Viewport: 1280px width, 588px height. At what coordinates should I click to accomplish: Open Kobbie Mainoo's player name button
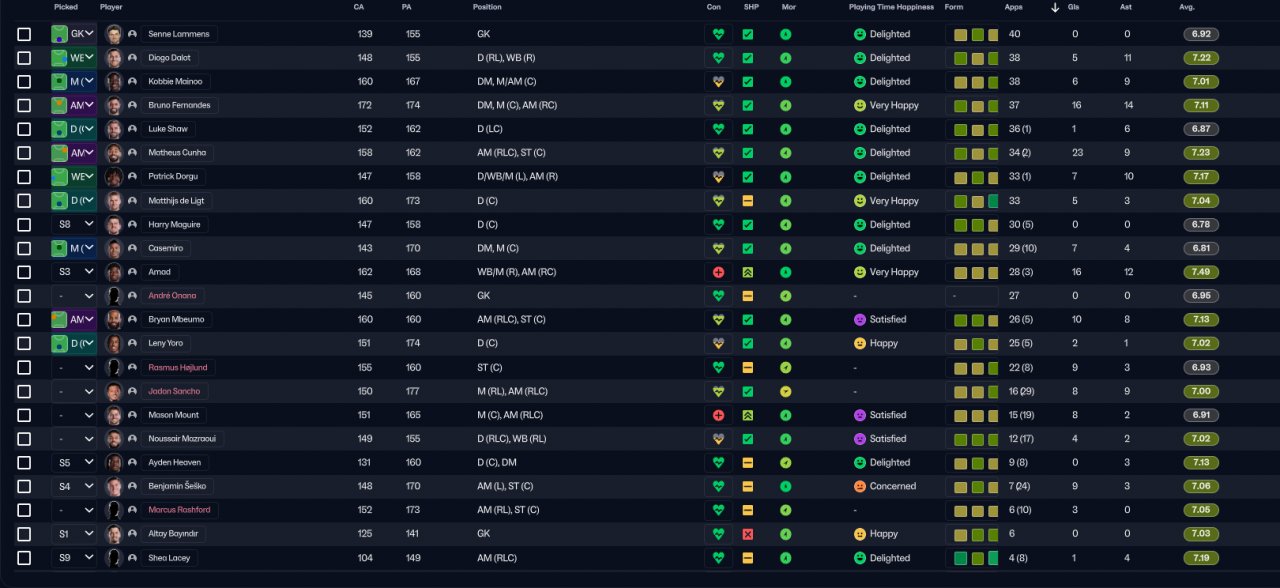[x=175, y=82]
